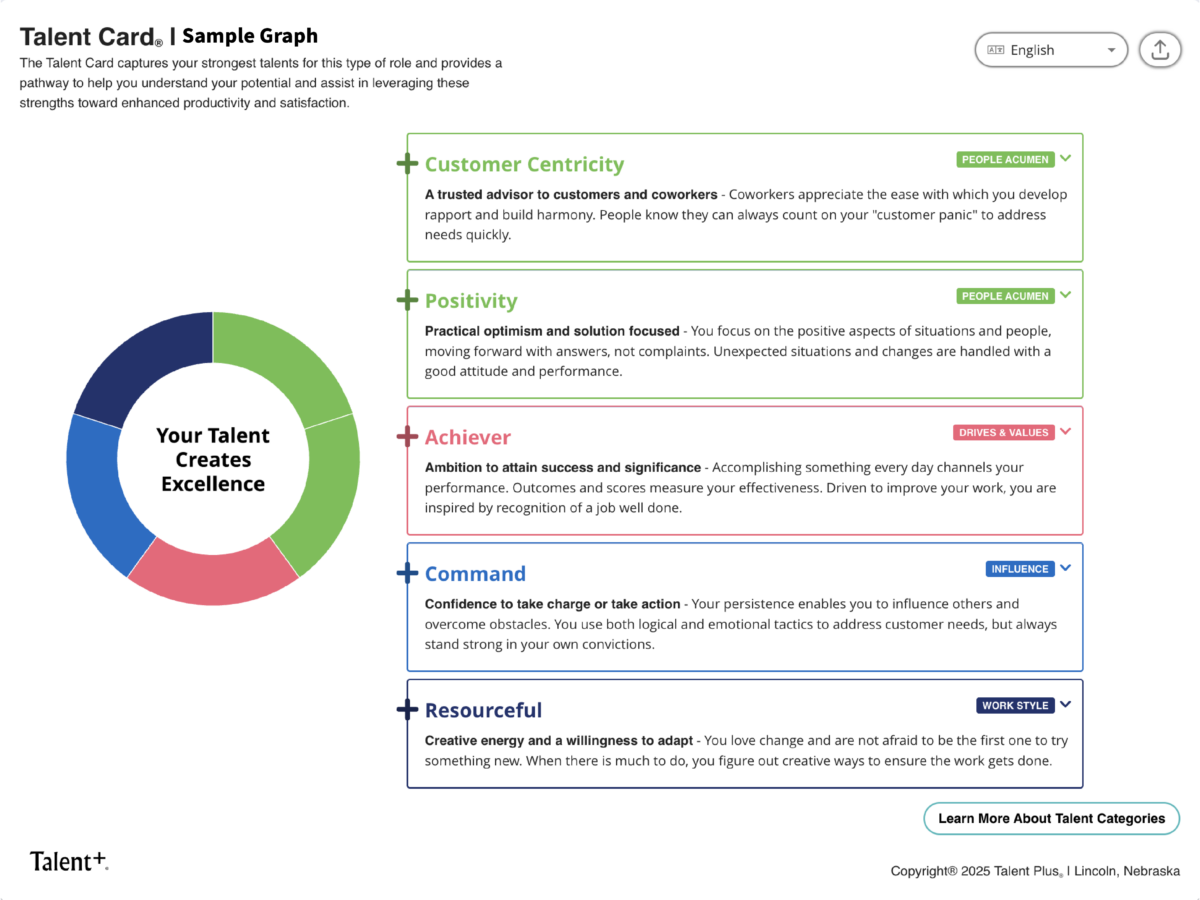The image size is (1200, 900).
Task: Click the Talent+ logo
Action: click(67, 860)
